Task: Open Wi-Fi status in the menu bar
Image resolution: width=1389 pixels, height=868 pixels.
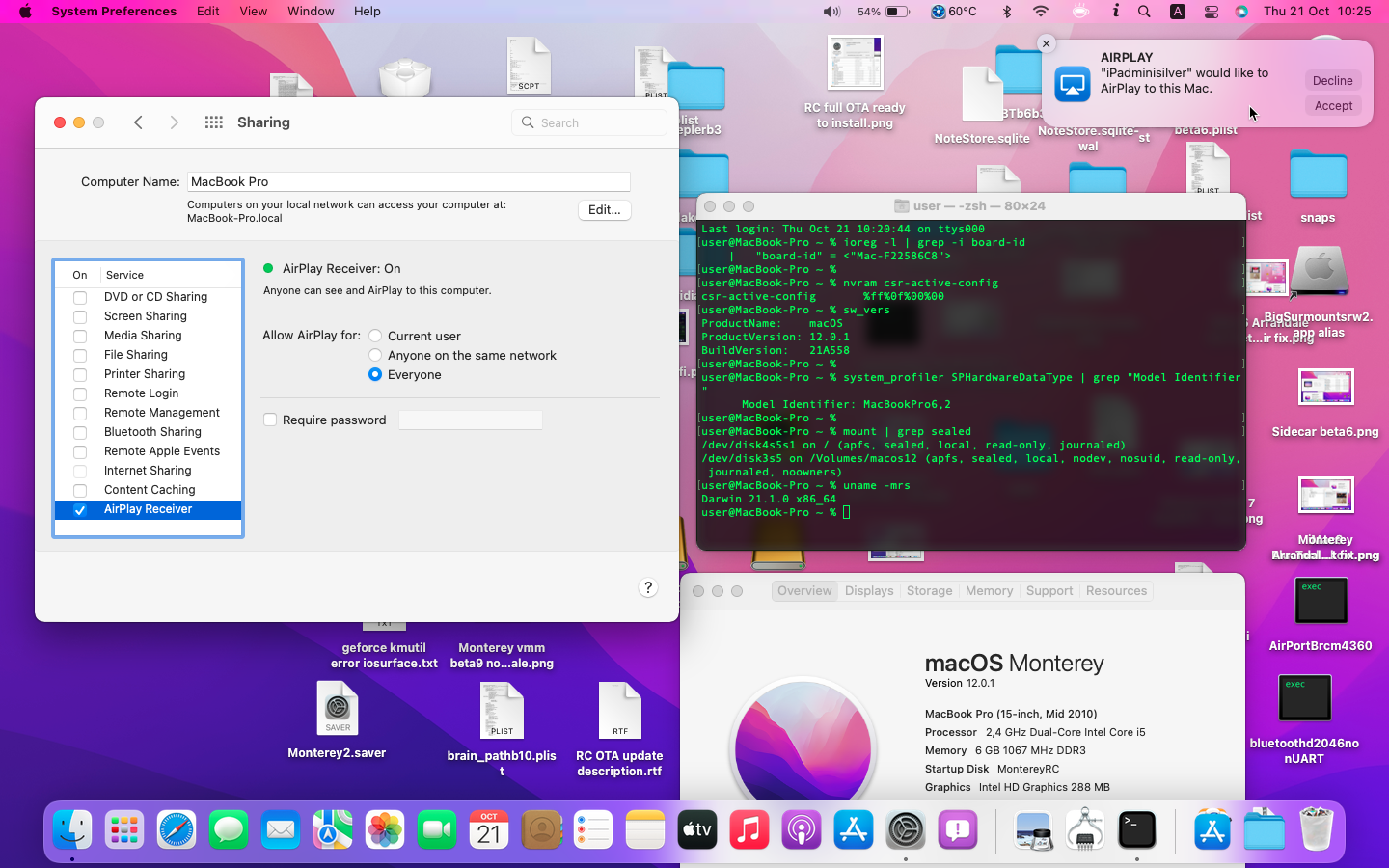Action: [1041, 12]
